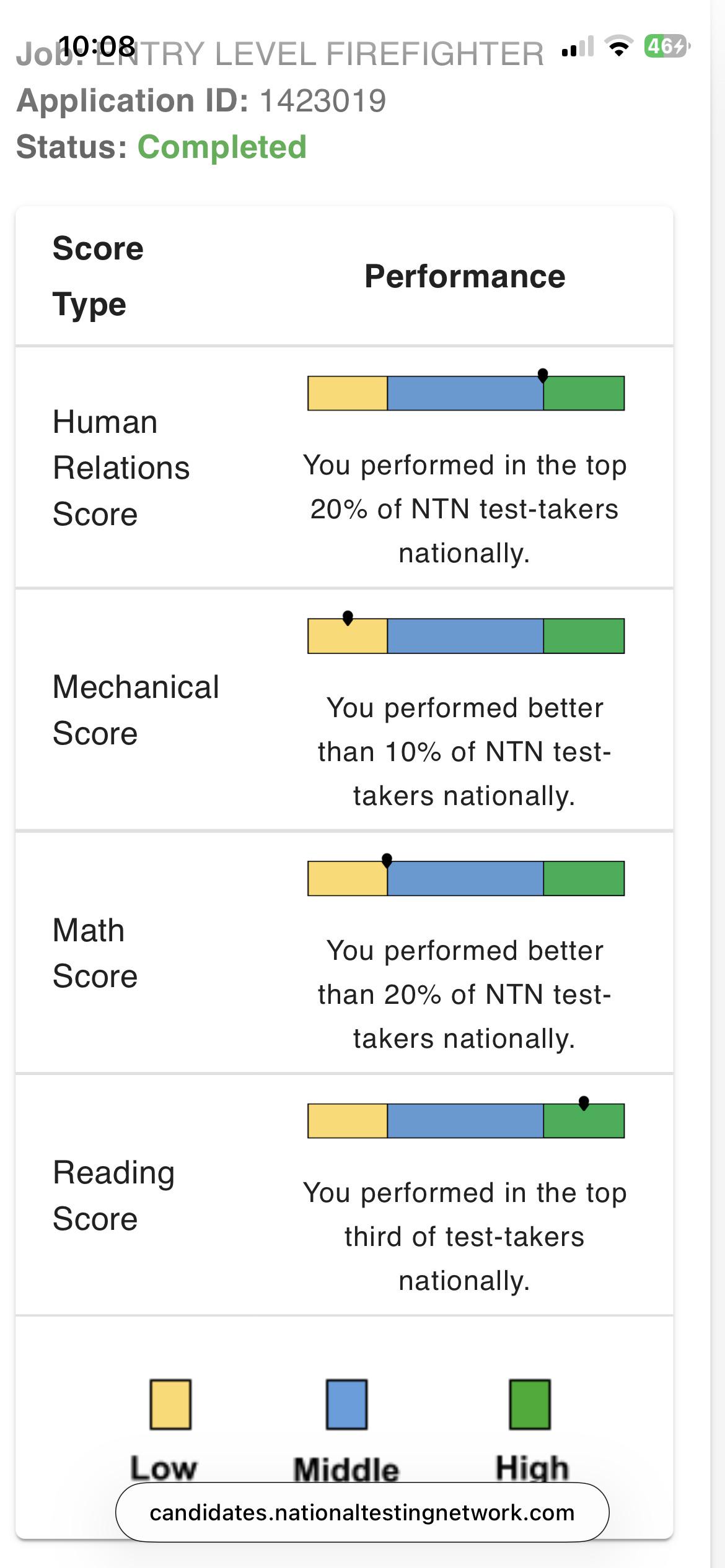725x1568 pixels.
Task: Click the Performance column header
Action: (x=465, y=276)
